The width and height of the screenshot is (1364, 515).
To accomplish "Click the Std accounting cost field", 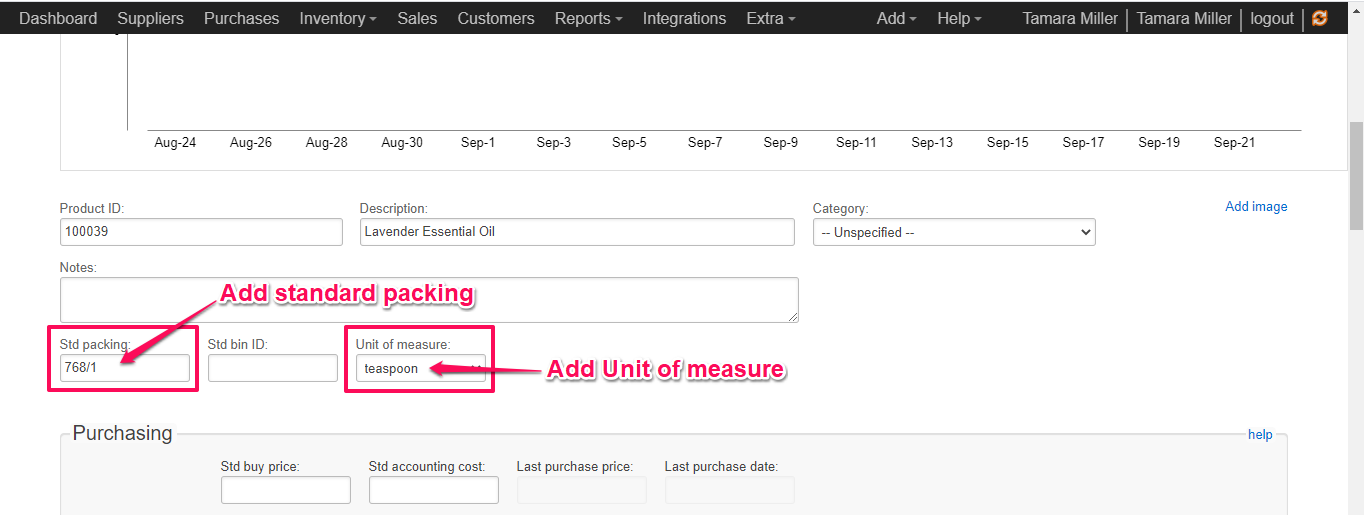I will pos(434,490).
